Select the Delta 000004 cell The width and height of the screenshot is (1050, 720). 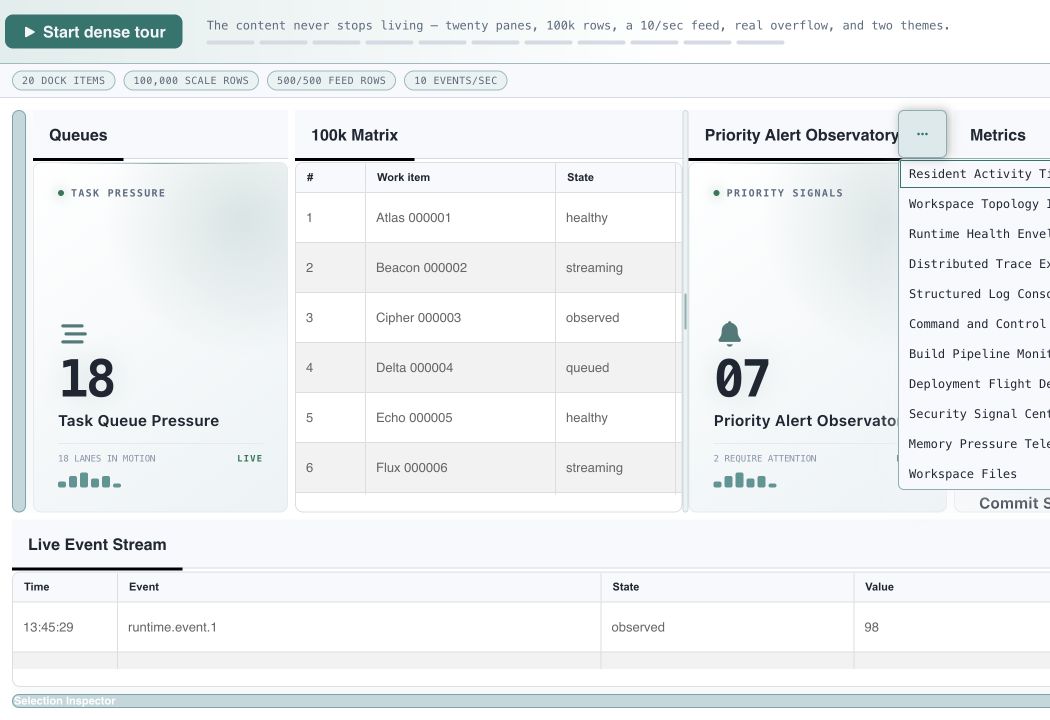tap(460, 368)
